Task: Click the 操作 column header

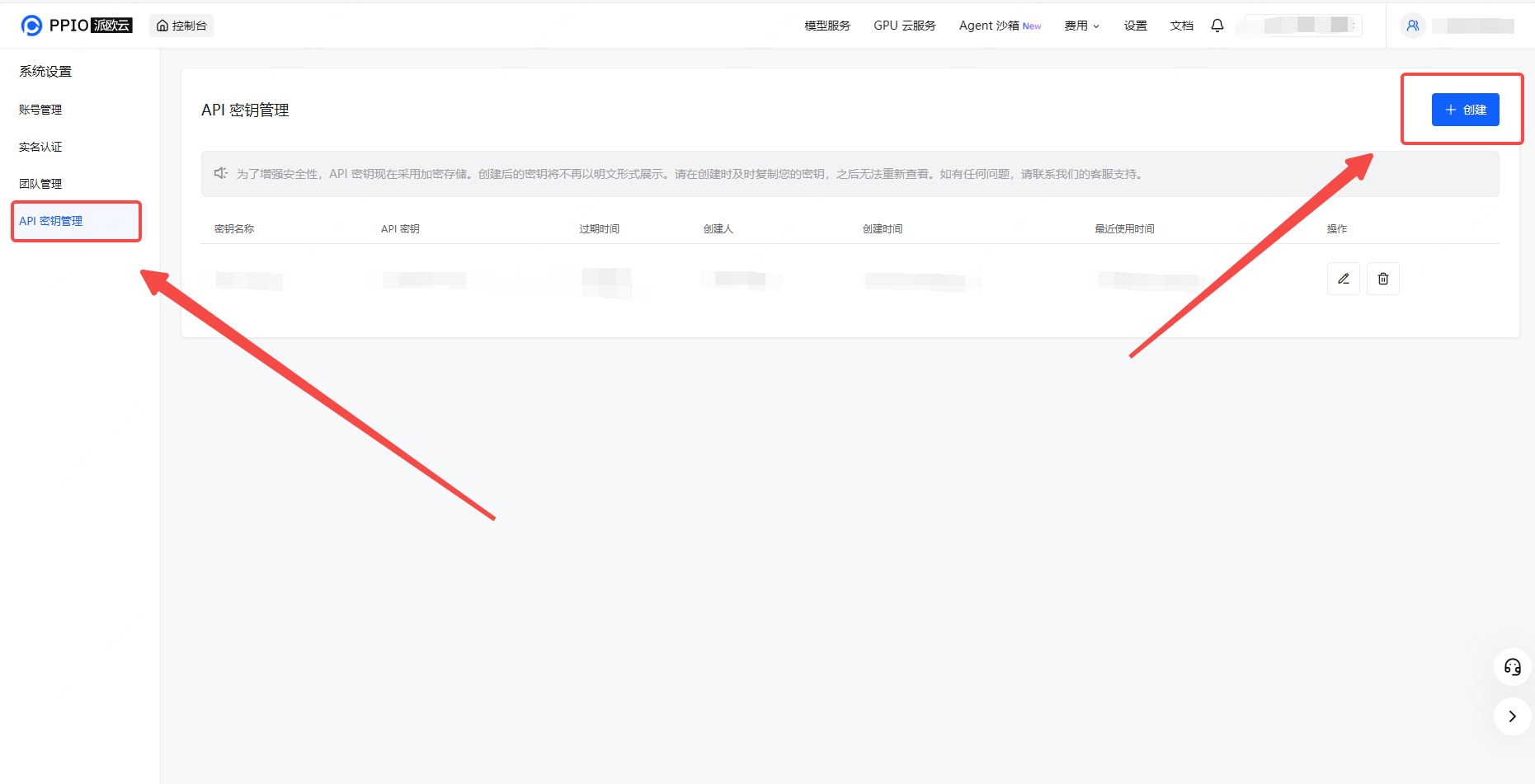Action: 1336,229
